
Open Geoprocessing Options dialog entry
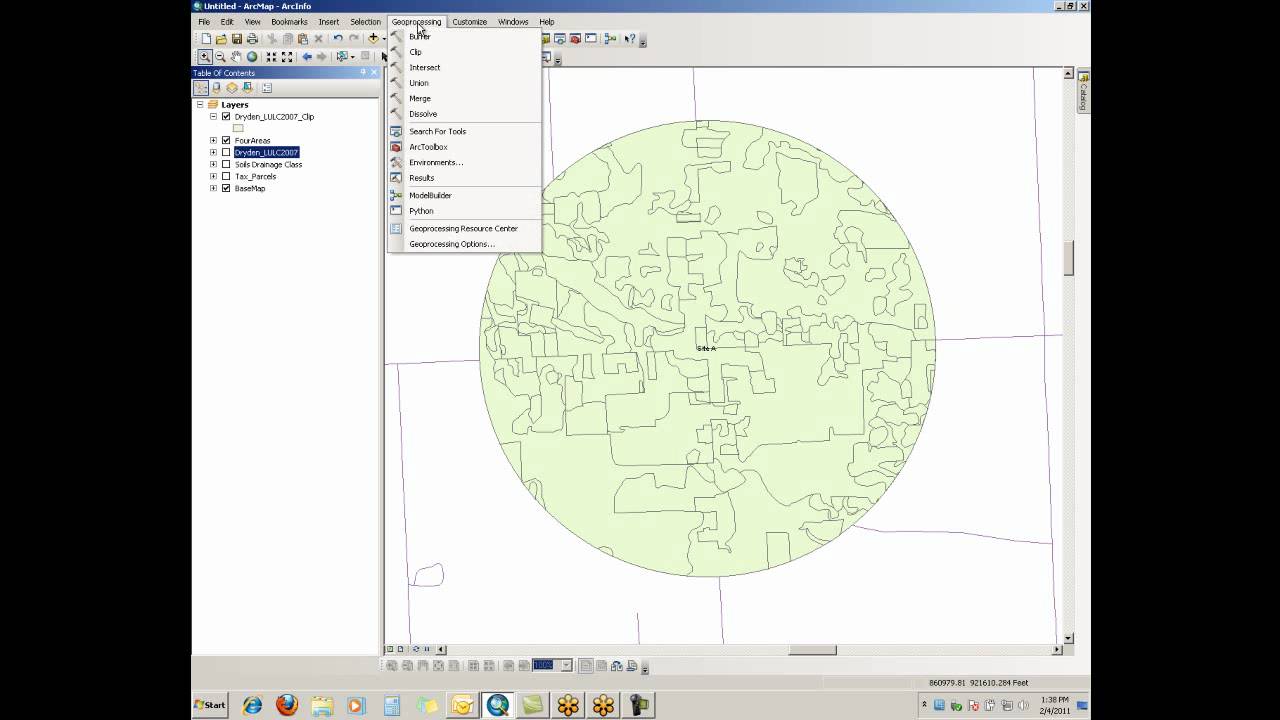coord(465,244)
